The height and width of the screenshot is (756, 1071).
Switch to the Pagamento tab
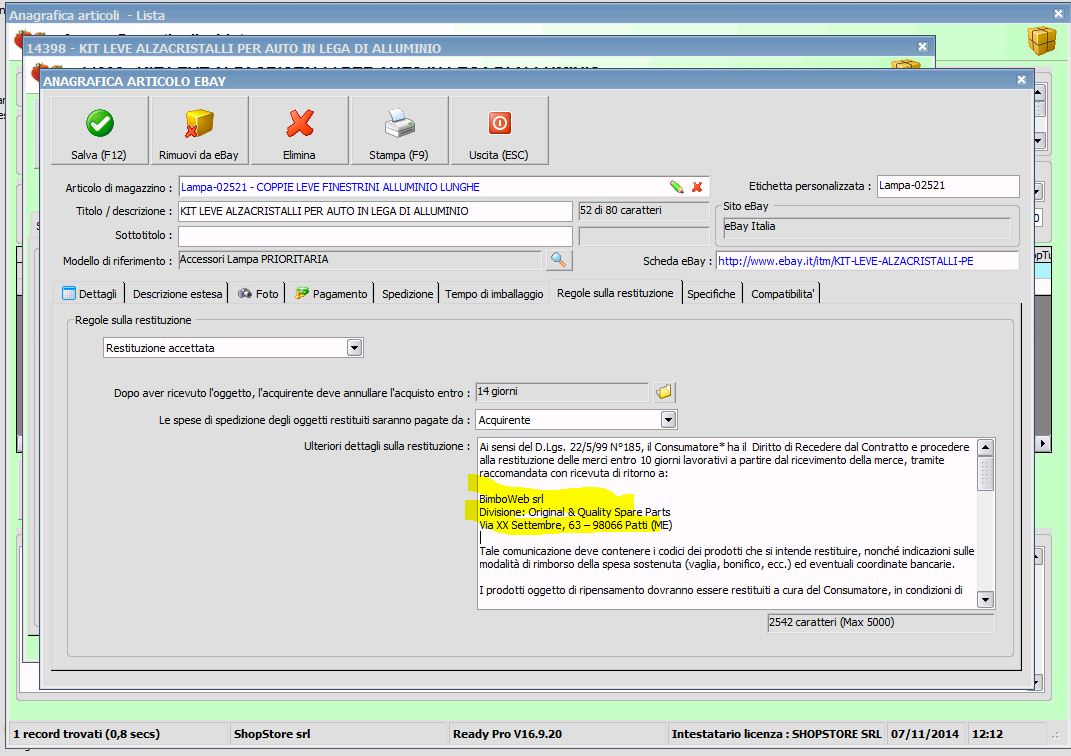coord(331,294)
